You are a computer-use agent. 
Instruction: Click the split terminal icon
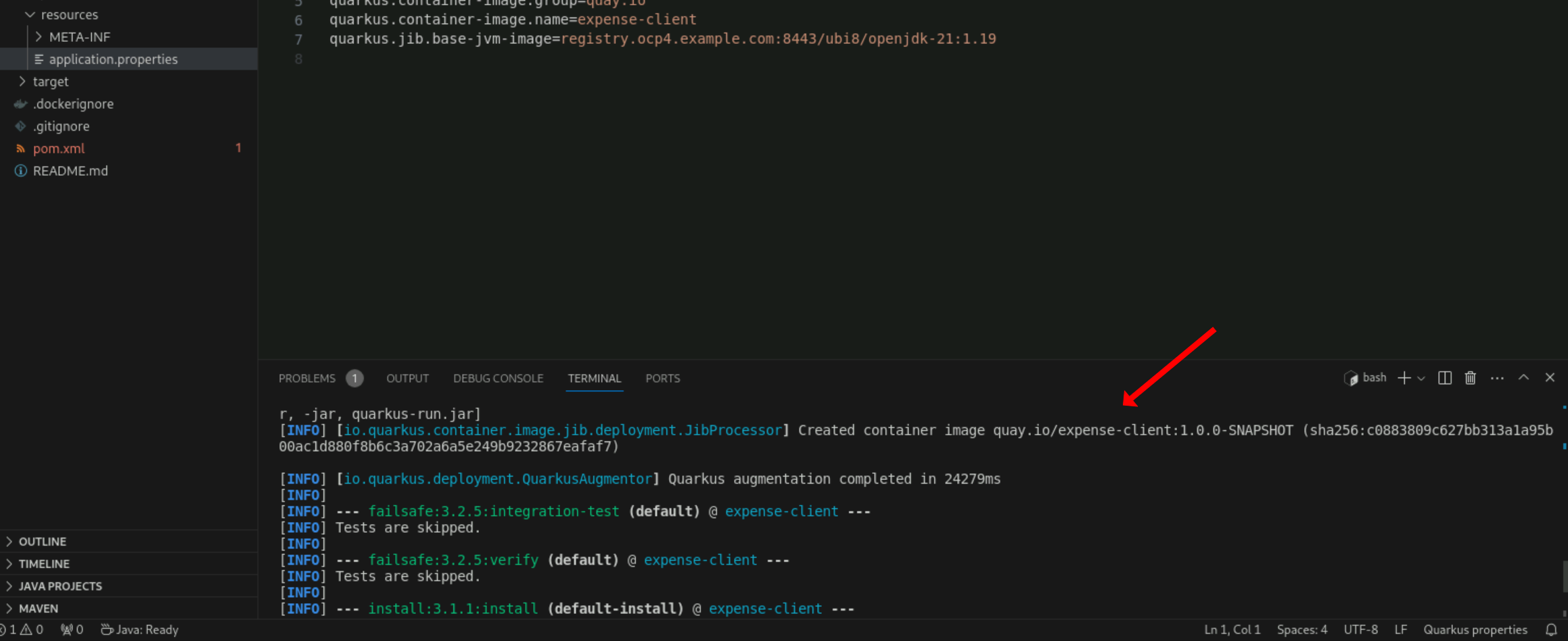[x=1444, y=378]
